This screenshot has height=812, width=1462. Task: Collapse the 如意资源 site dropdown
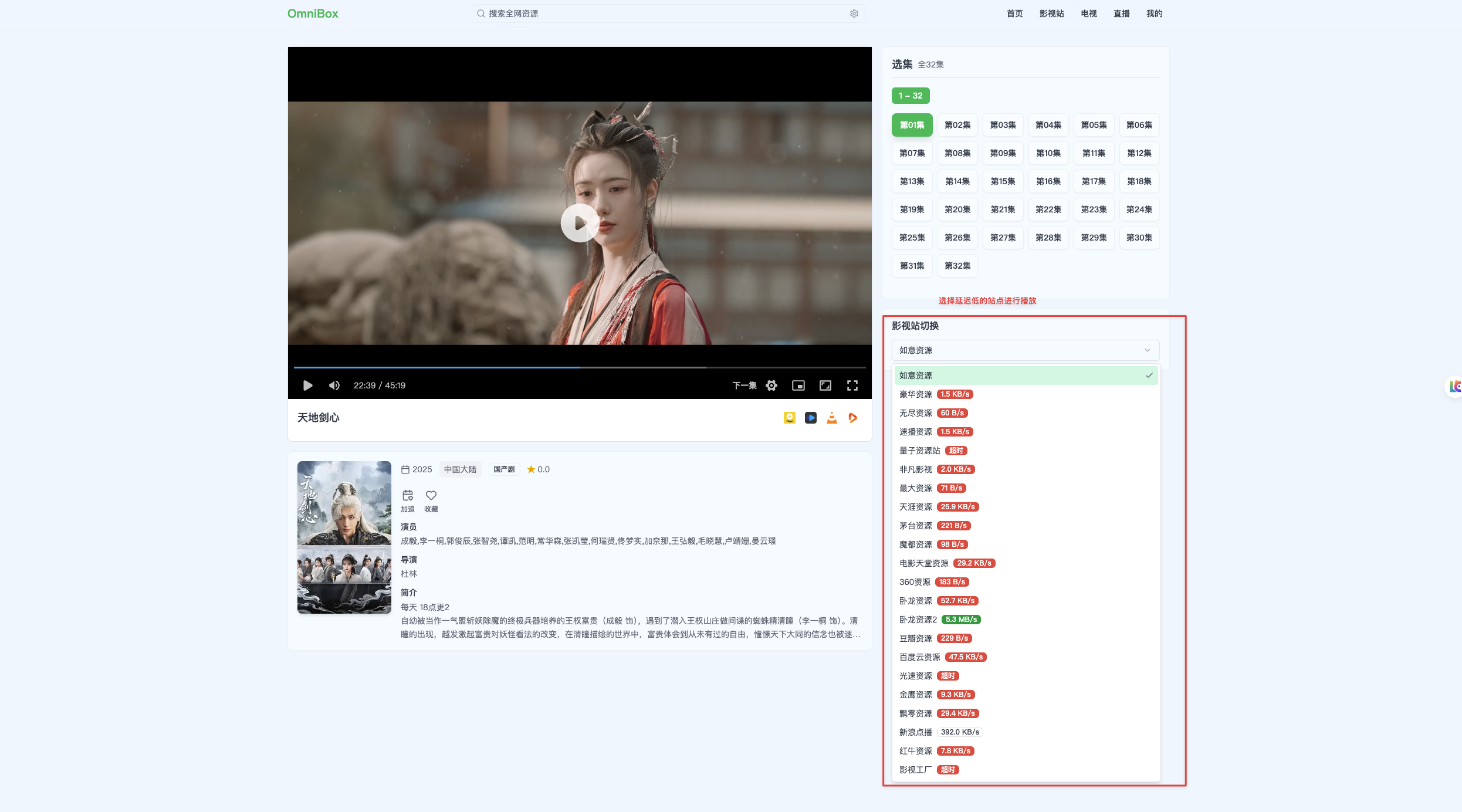pyautogui.click(x=1026, y=350)
